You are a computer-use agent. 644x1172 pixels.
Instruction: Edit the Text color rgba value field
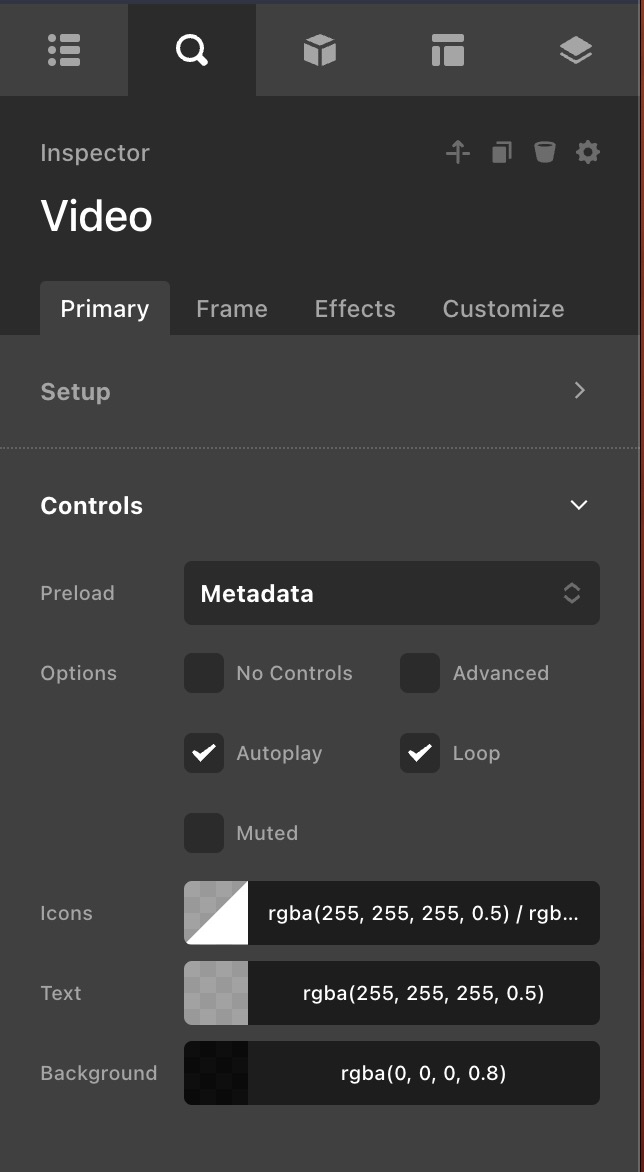coord(423,993)
